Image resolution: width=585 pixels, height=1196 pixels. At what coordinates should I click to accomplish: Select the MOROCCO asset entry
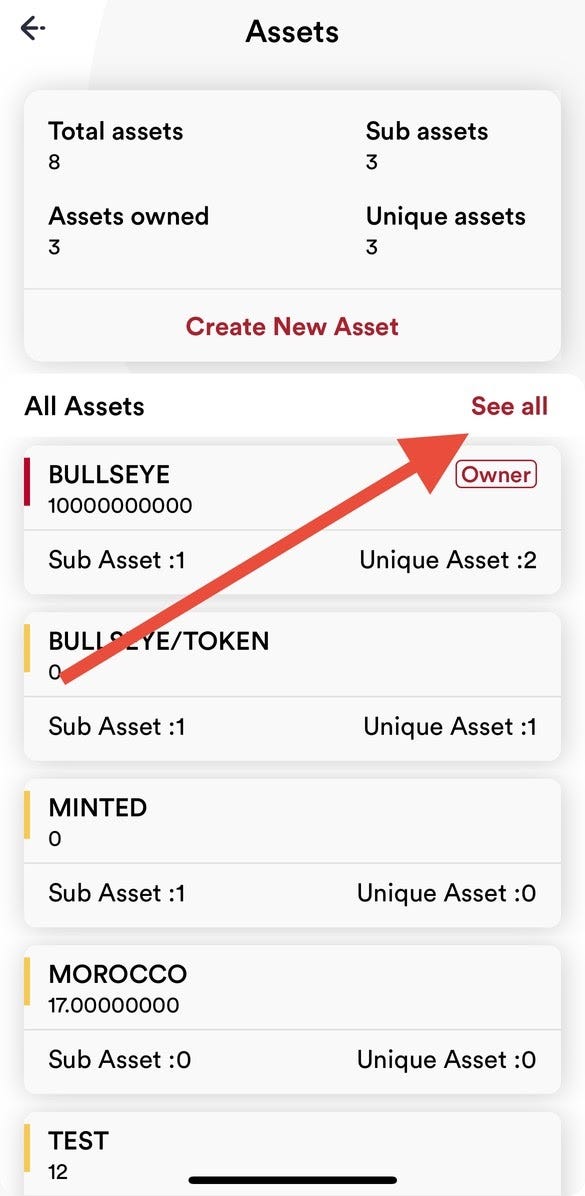pos(292,1018)
